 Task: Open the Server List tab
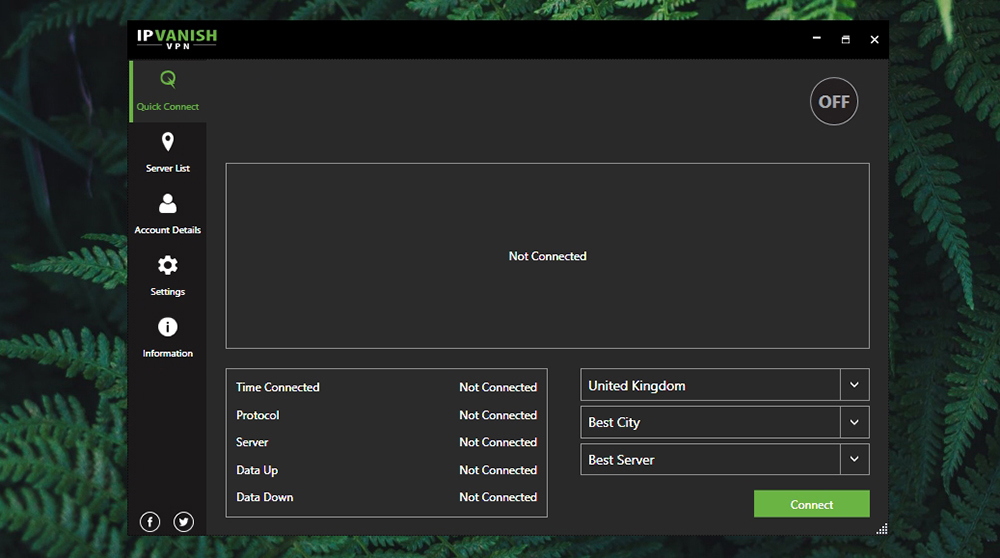168,153
